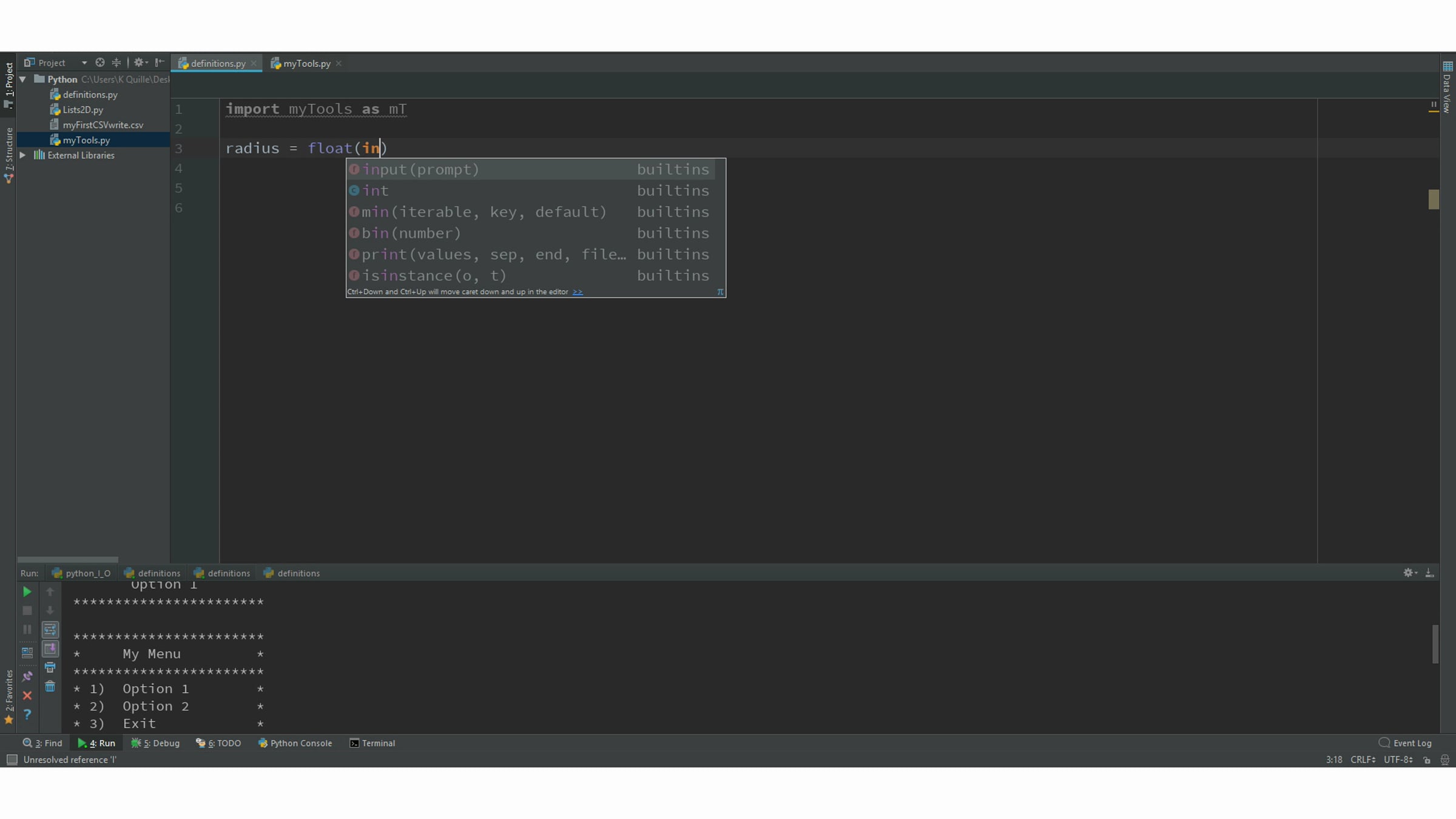Open the 6: TODO tool window
This screenshot has height=819, width=1456.
(x=218, y=743)
